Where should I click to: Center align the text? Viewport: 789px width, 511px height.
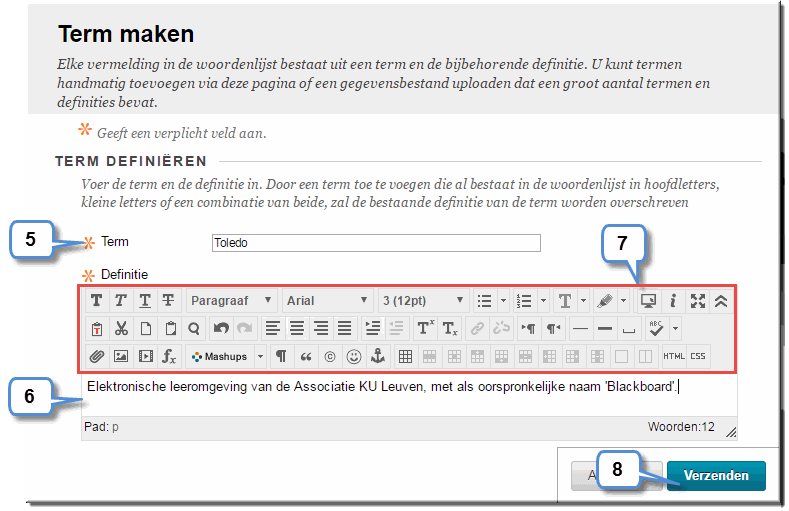click(x=297, y=329)
